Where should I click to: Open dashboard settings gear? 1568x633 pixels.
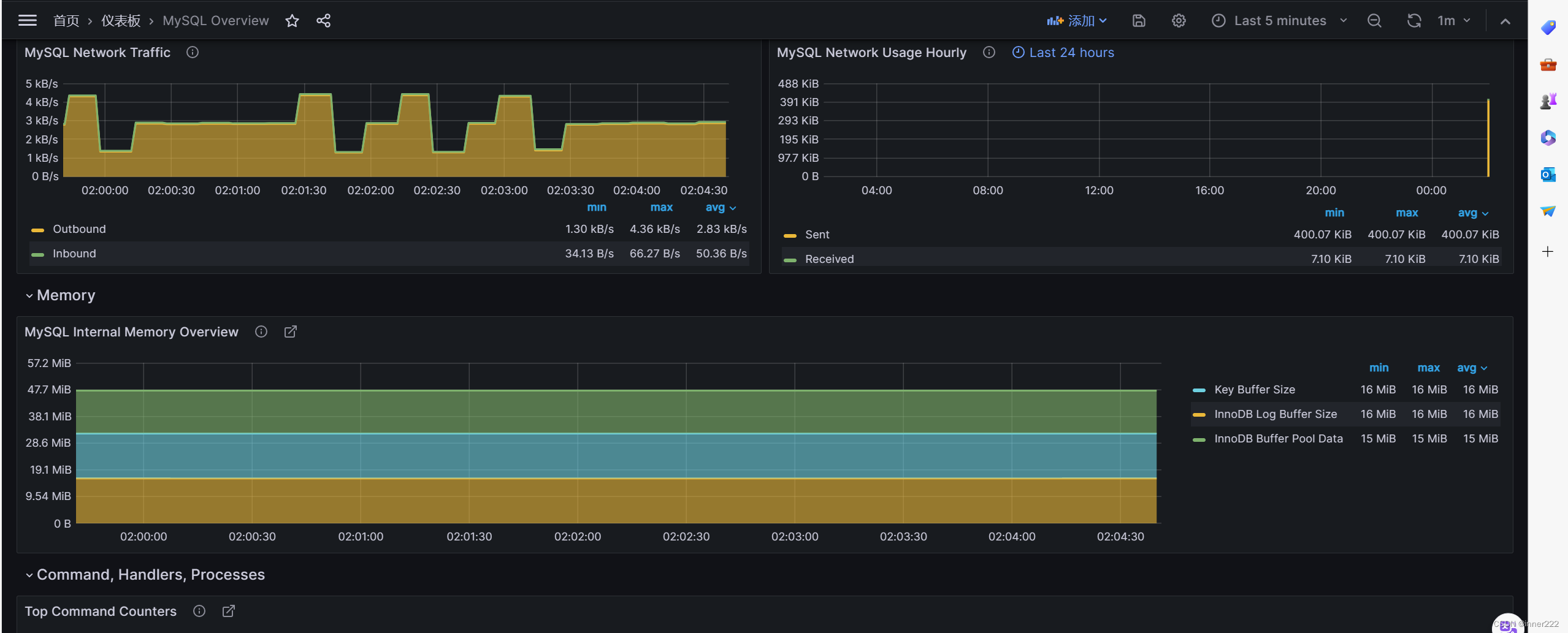point(1179,21)
